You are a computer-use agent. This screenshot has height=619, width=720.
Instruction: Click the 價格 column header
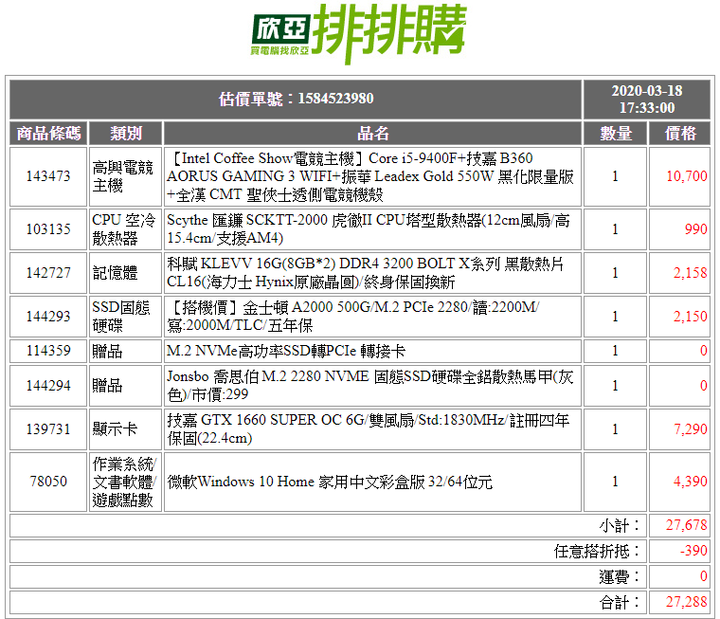[680, 134]
